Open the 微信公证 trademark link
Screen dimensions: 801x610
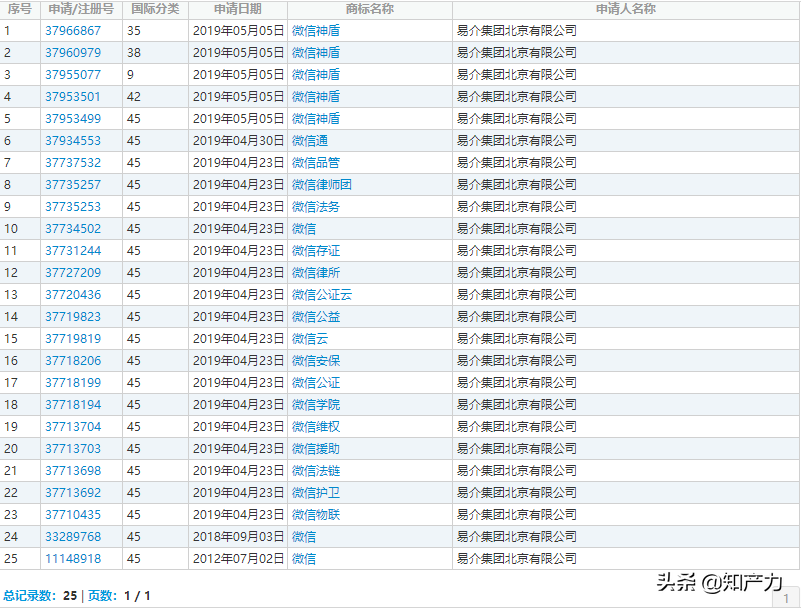pyautogui.click(x=316, y=382)
